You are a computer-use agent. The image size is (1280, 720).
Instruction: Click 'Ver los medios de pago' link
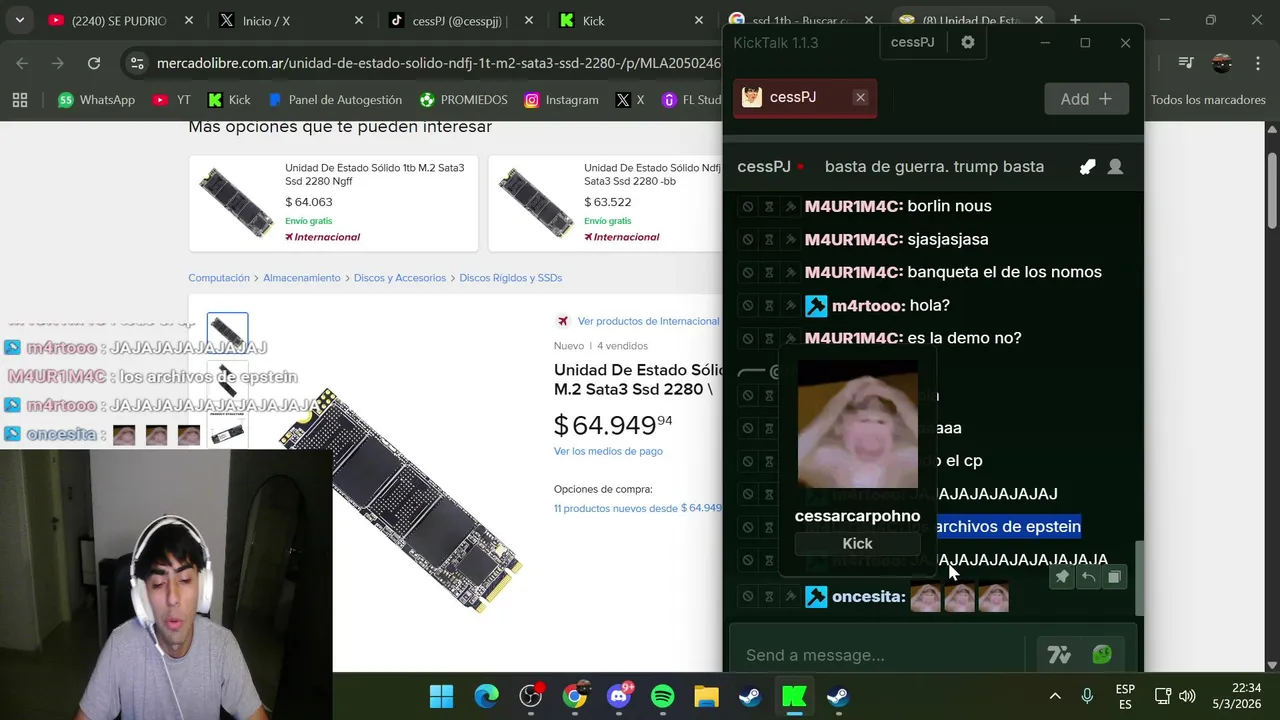pyautogui.click(x=608, y=451)
